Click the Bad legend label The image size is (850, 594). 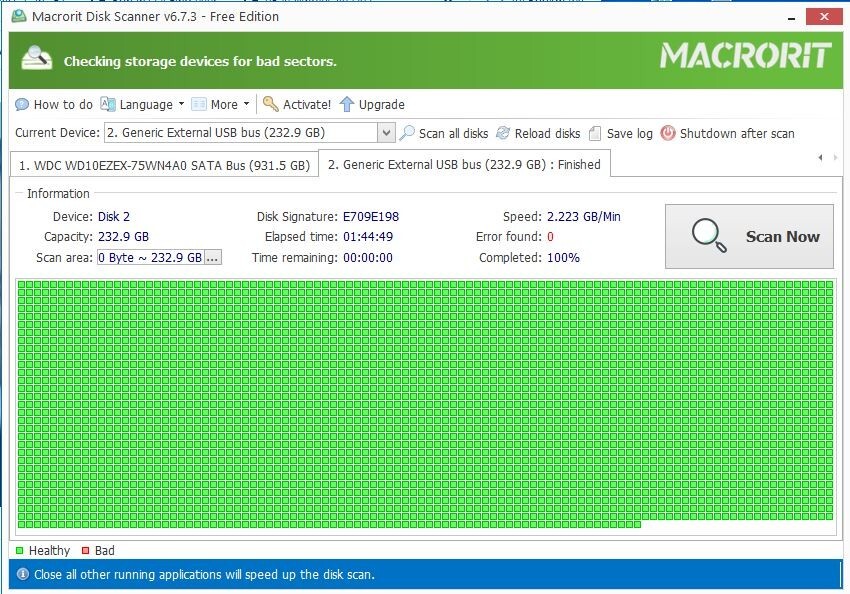click(105, 551)
